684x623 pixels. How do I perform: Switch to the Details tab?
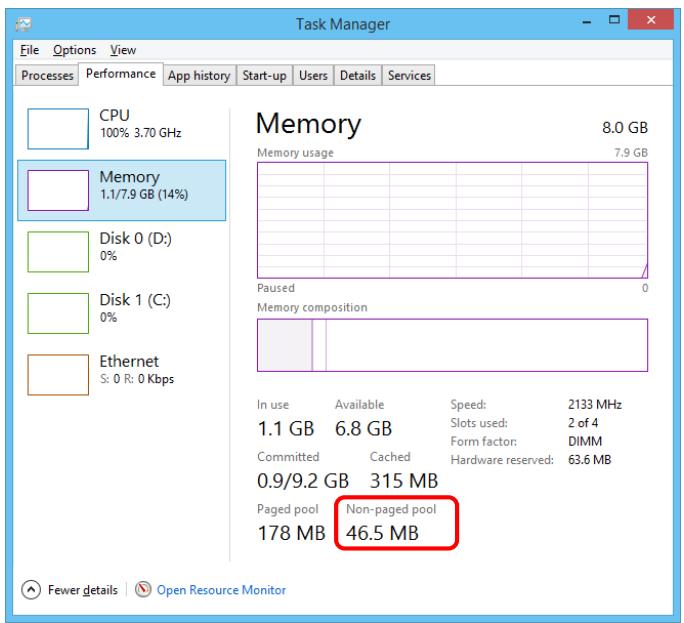point(358,75)
